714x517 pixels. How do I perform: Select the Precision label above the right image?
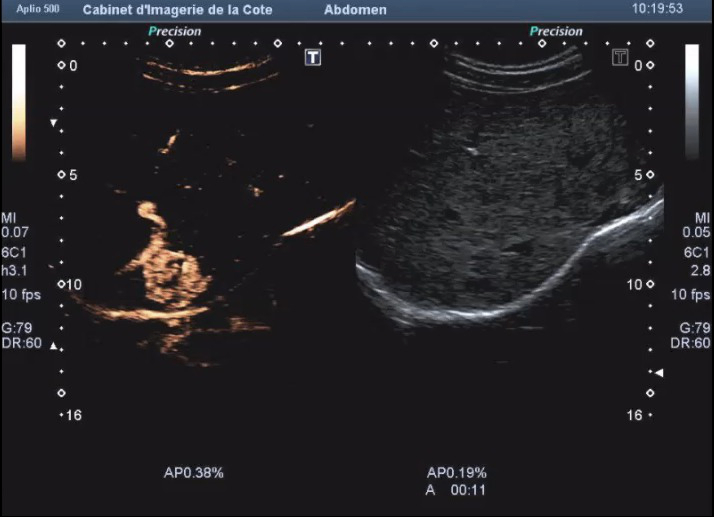(555, 31)
